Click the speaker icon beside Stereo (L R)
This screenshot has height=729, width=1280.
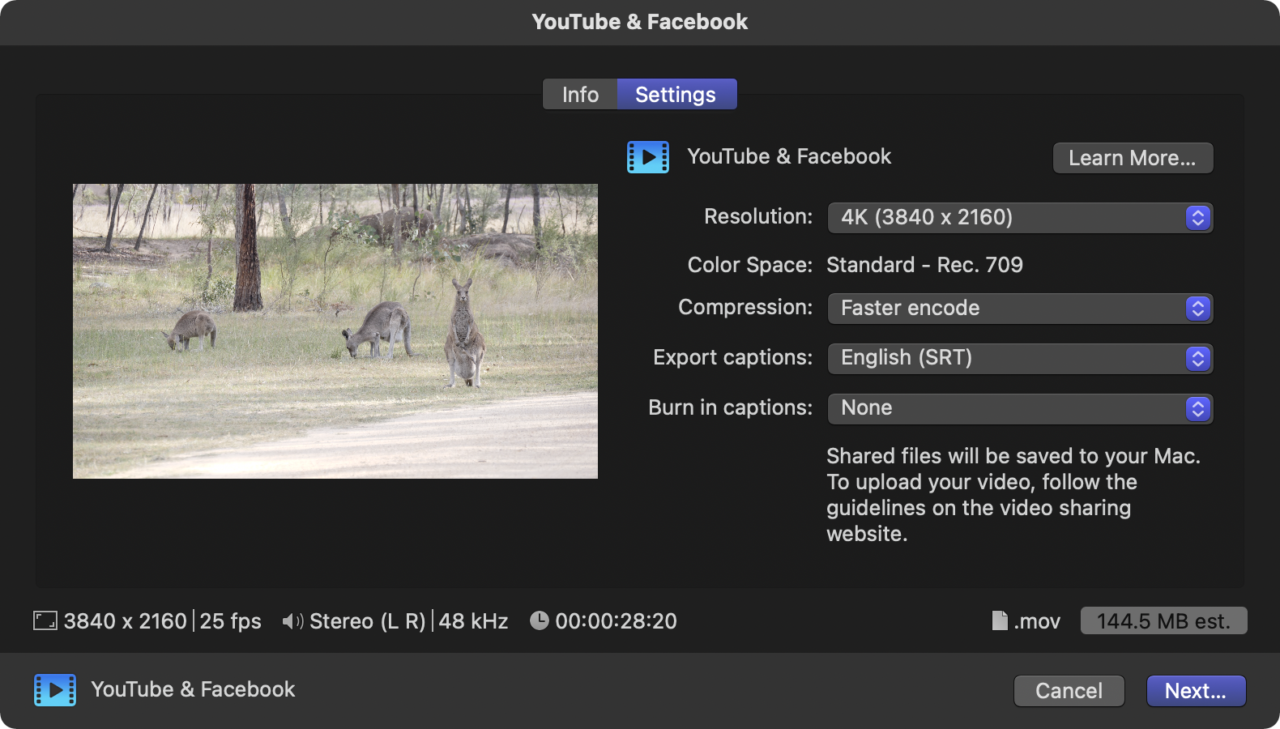pos(292,621)
